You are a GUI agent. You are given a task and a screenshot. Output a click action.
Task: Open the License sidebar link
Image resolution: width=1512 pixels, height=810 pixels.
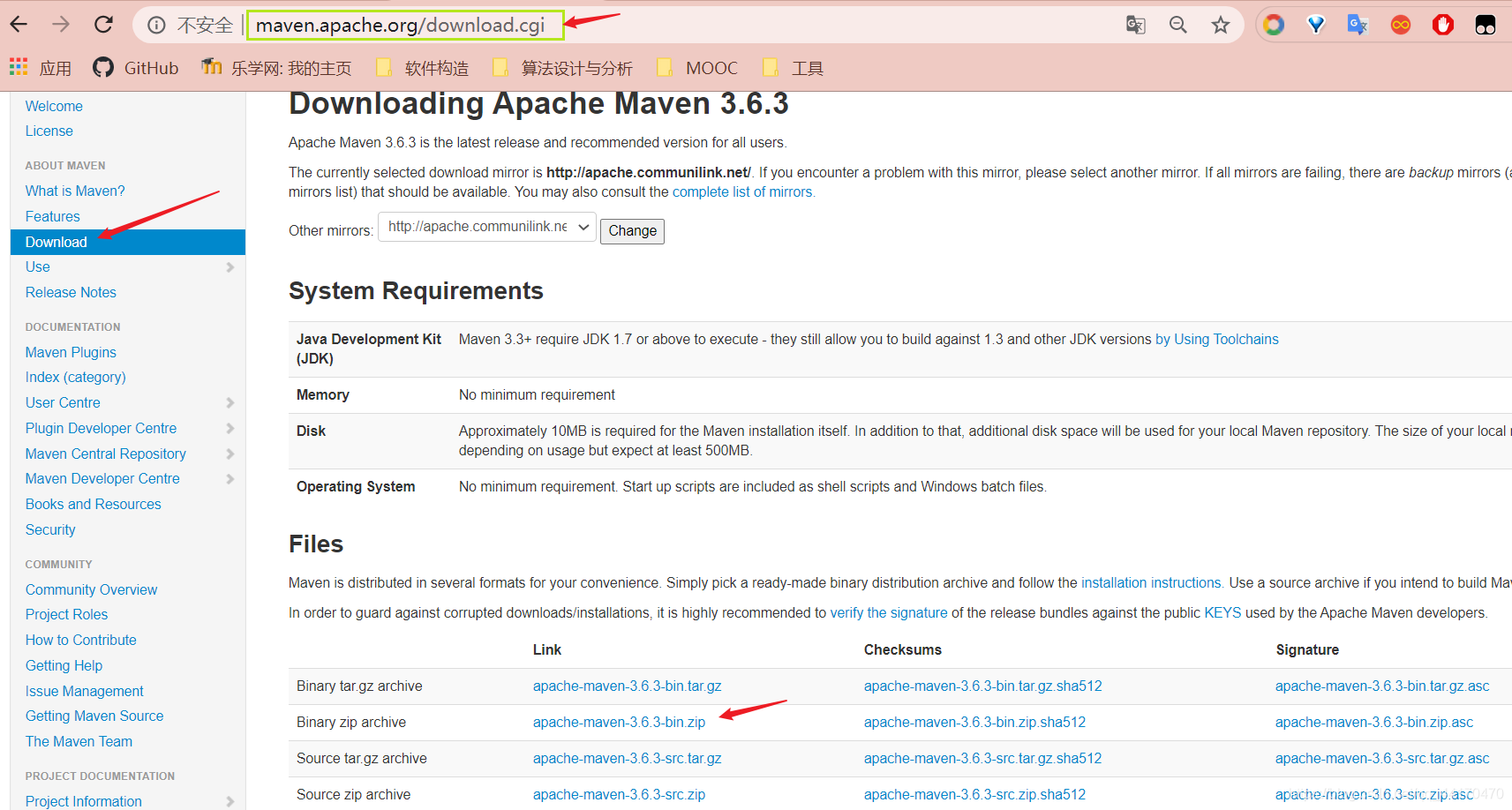pos(49,131)
